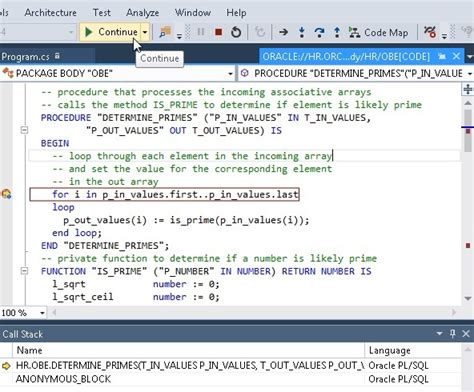Click the Step Over icon
The height and width of the screenshot is (392, 474).
319,32
